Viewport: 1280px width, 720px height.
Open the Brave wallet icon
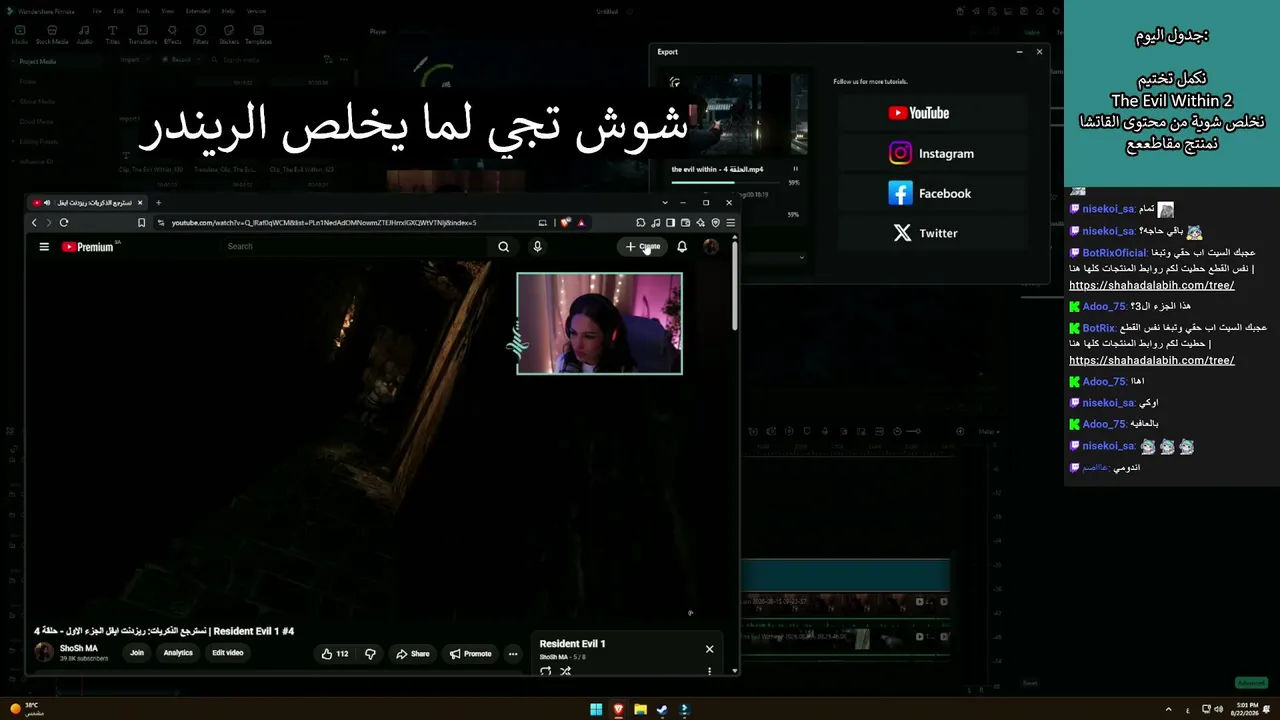(x=685, y=223)
